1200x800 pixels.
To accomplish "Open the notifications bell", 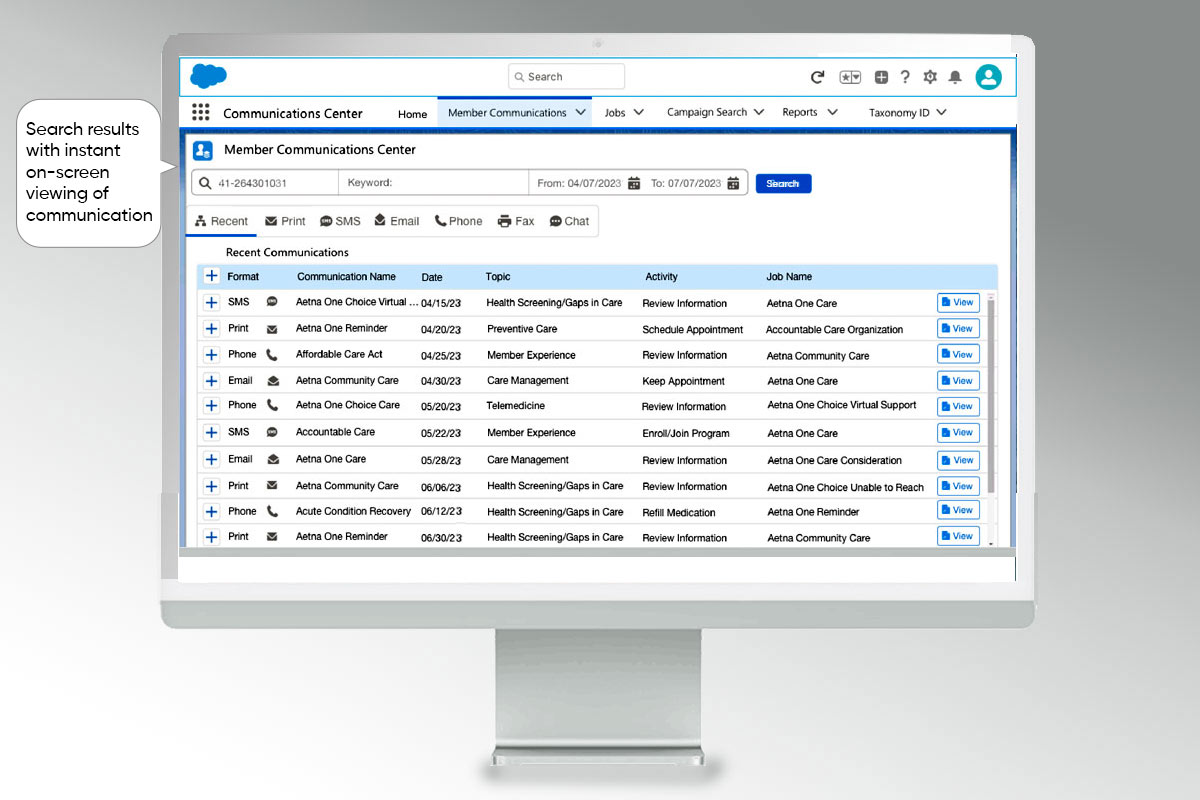I will 955,77.
